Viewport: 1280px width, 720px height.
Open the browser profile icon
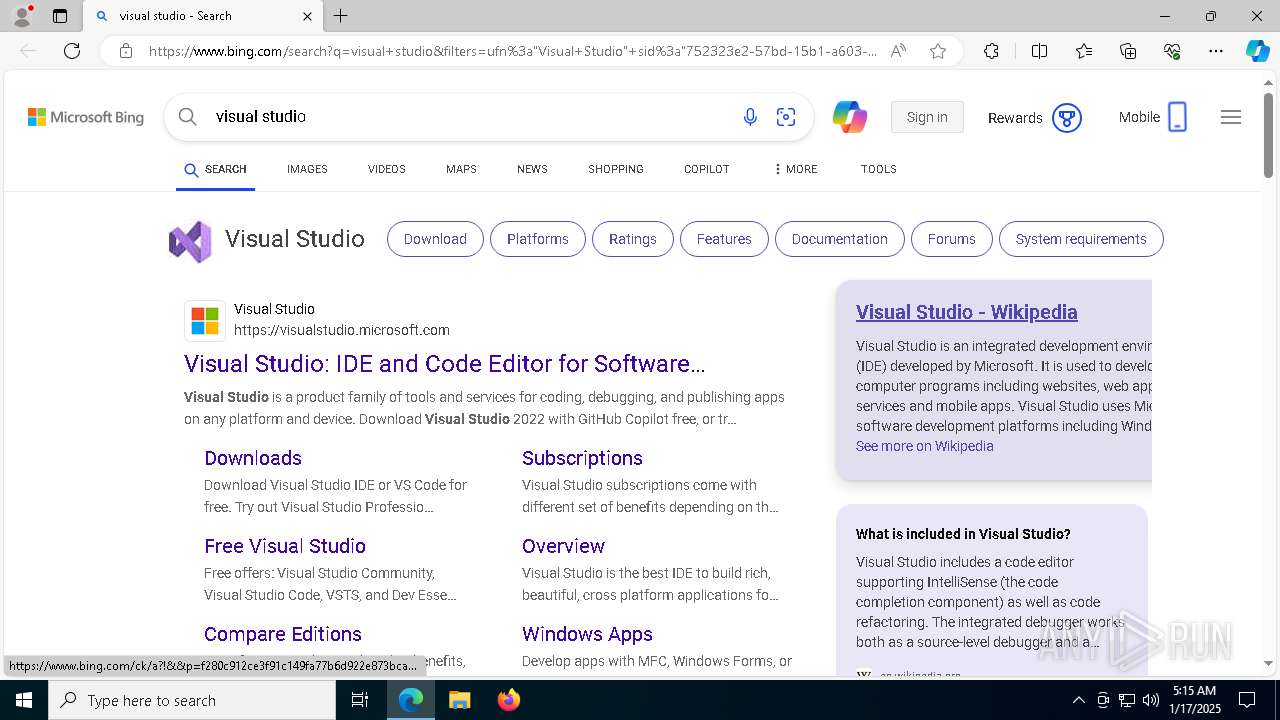22,15
